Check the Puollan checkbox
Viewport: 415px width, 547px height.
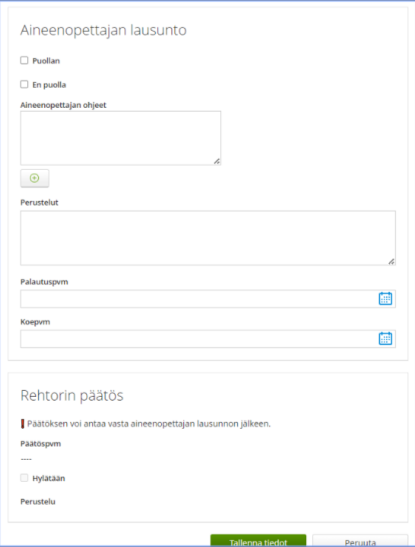[24, 60]
